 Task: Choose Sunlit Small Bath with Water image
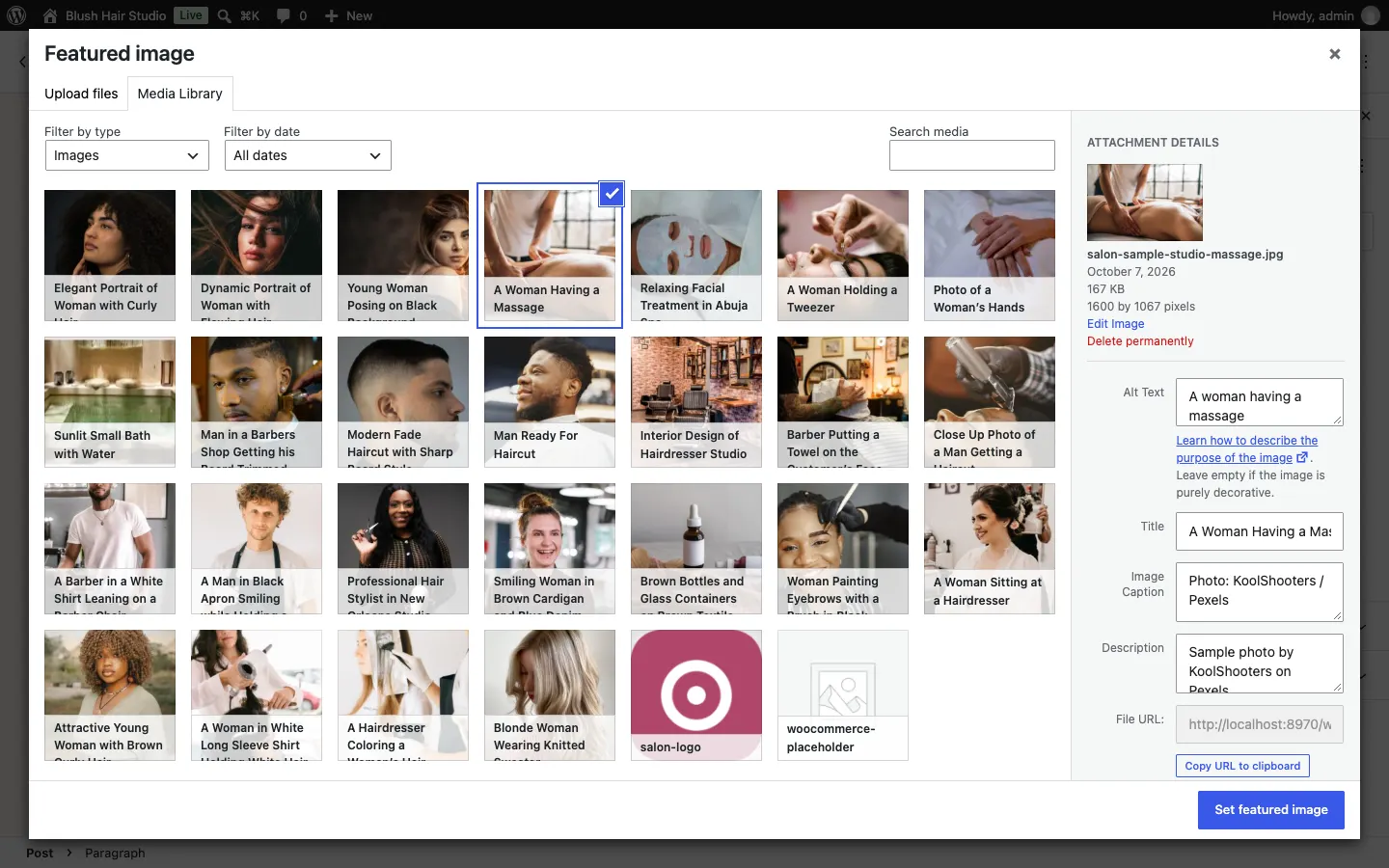[110, 402]
